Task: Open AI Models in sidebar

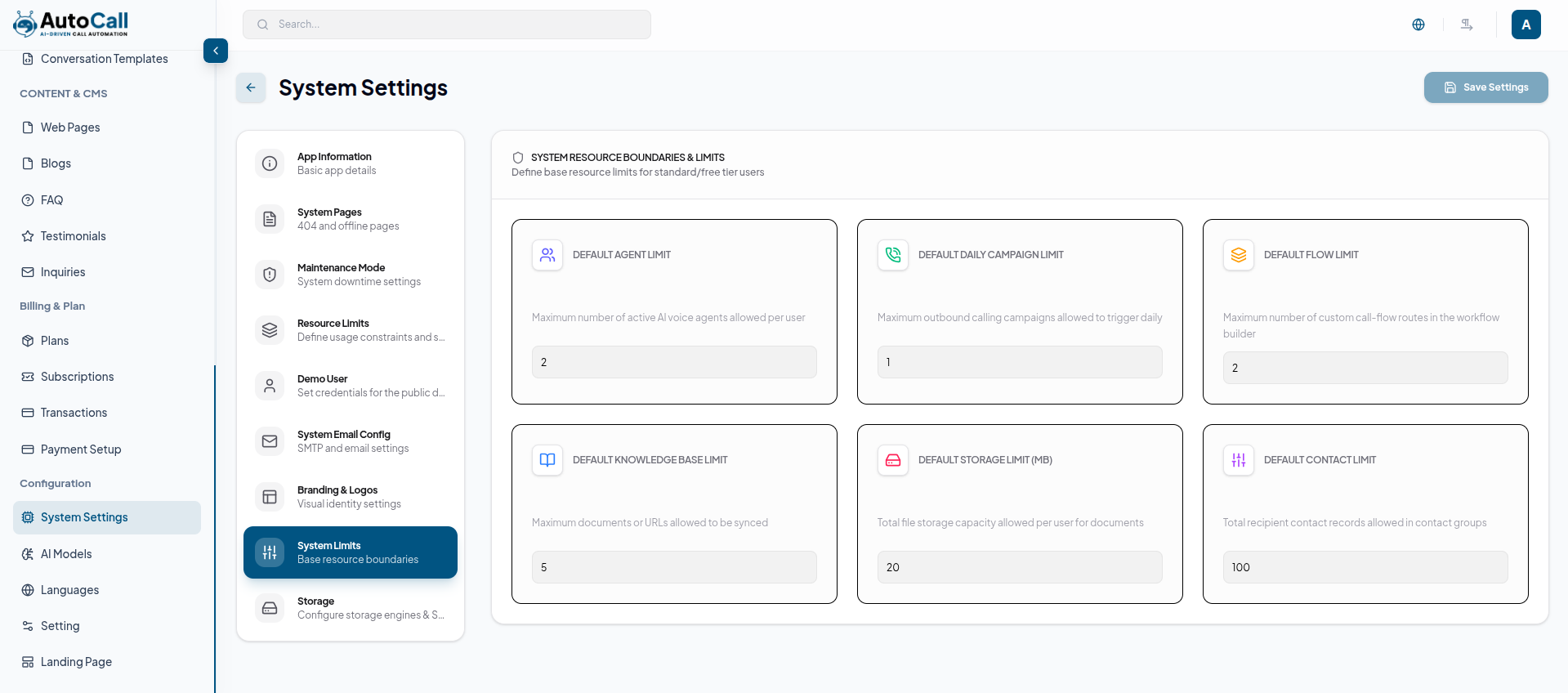Action: 107,554
